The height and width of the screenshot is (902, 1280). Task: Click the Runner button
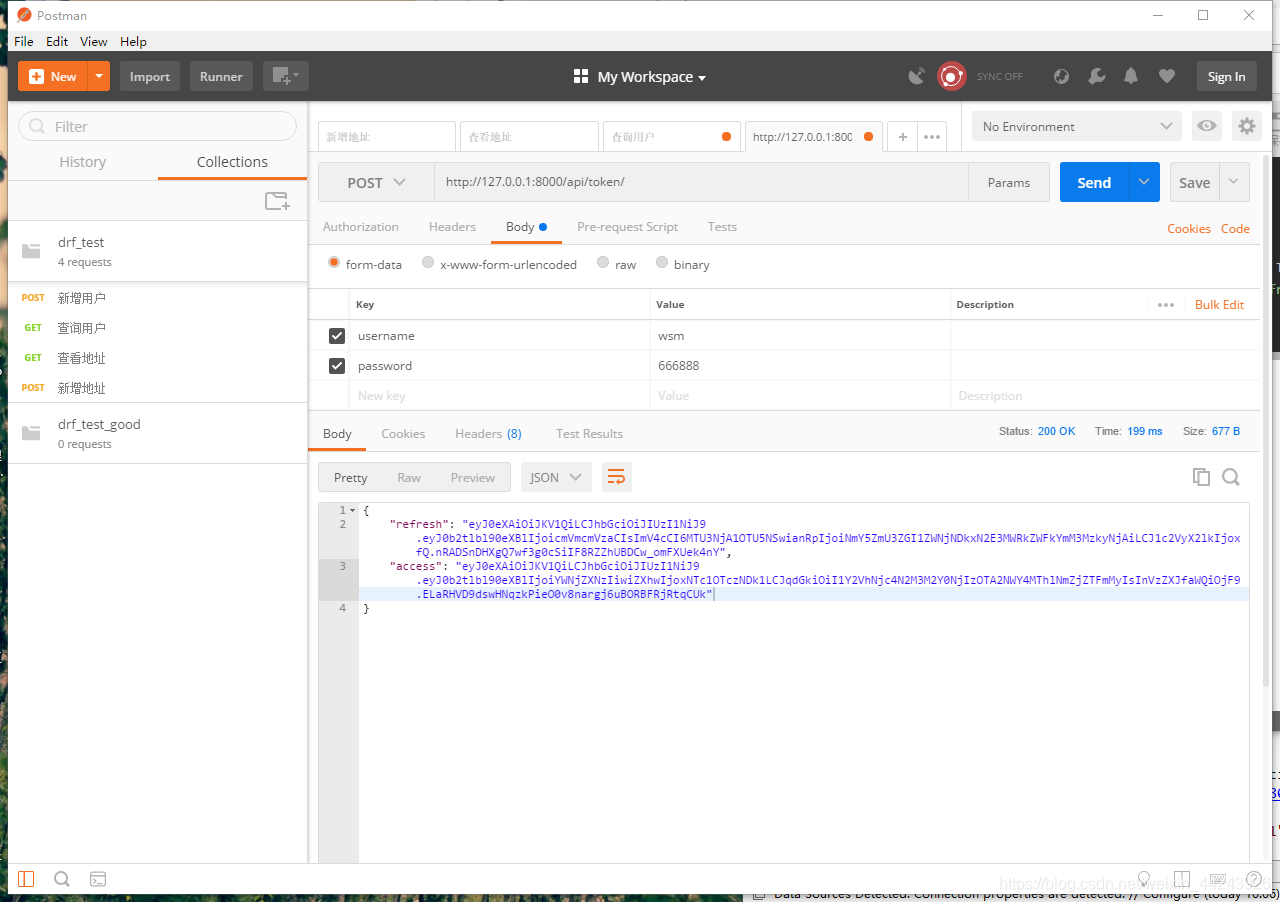click(221, 76)
